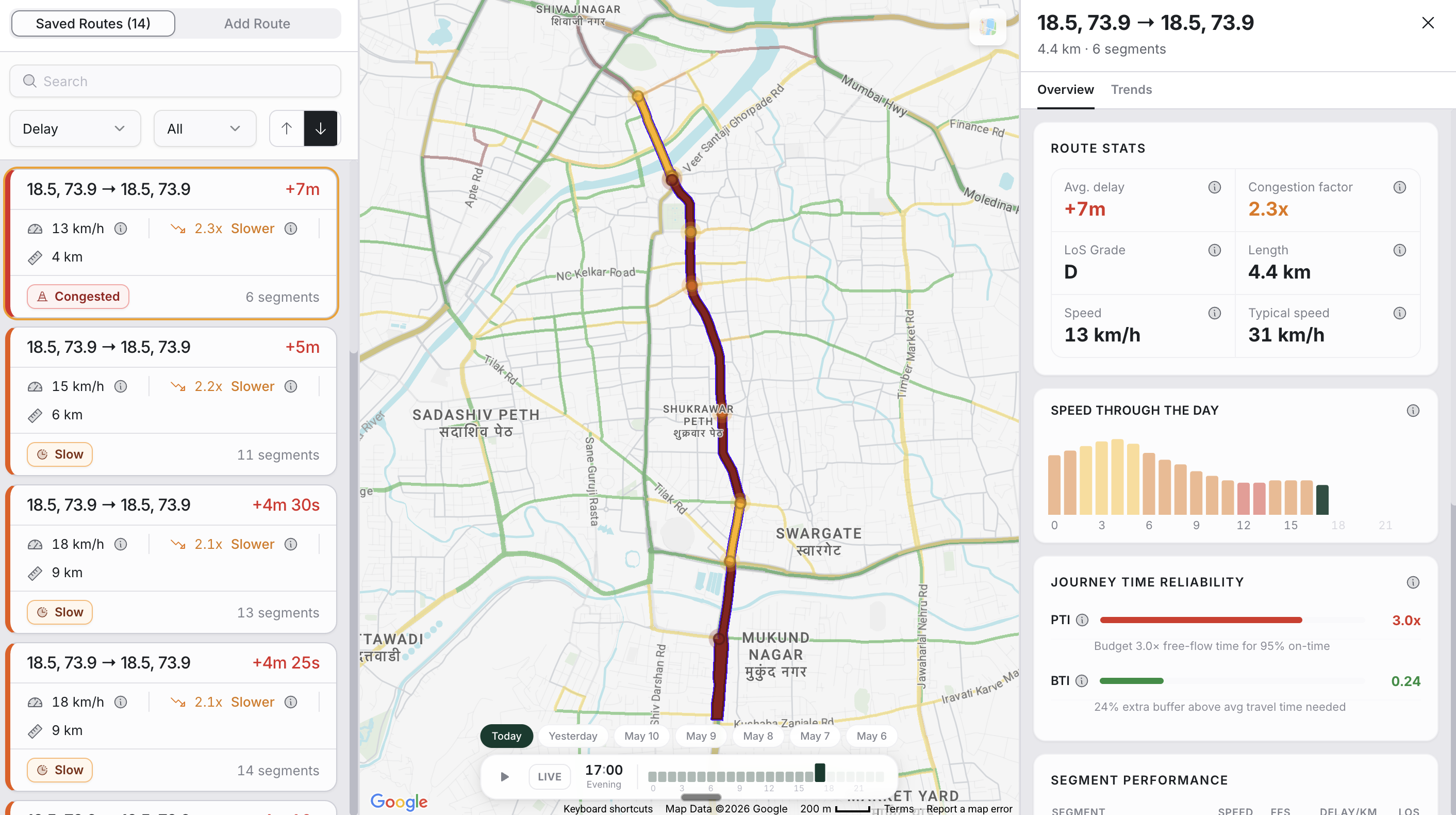Open the Add Route tab
The height and width of the screenshot is (815, 1456).
tap(257, 24)
